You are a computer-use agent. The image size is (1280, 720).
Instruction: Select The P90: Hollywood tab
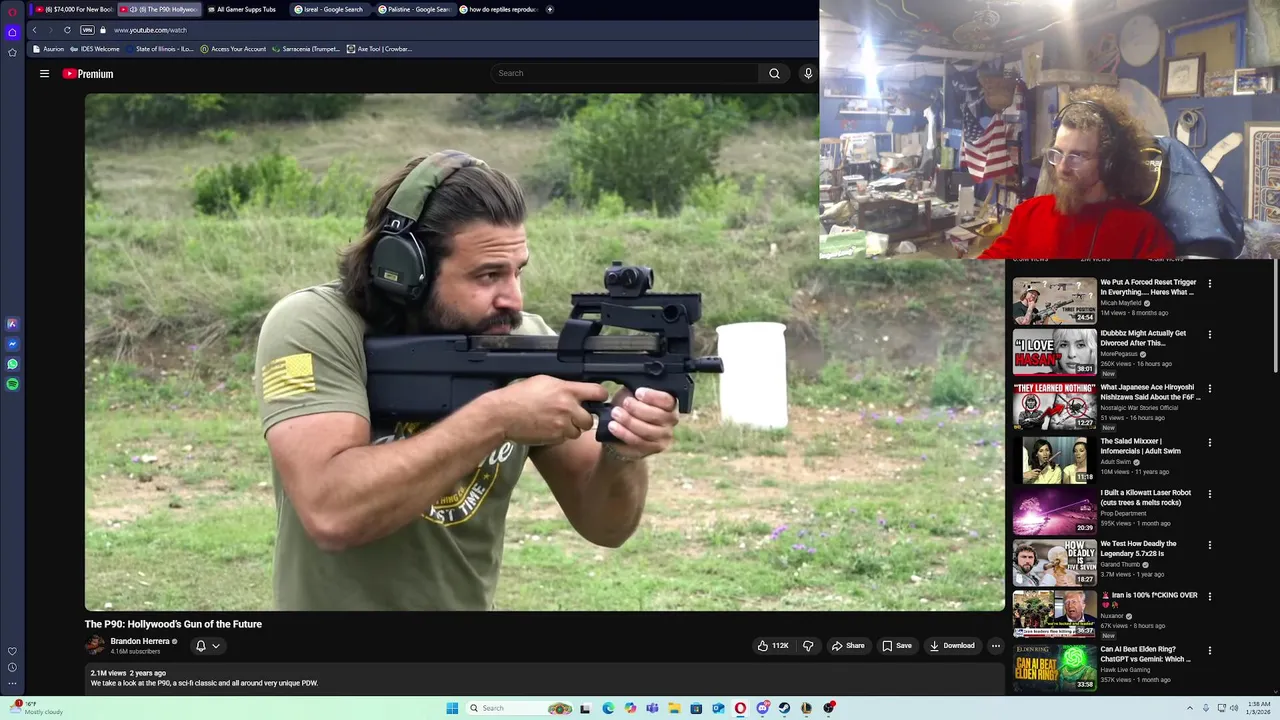click(160, 9)
